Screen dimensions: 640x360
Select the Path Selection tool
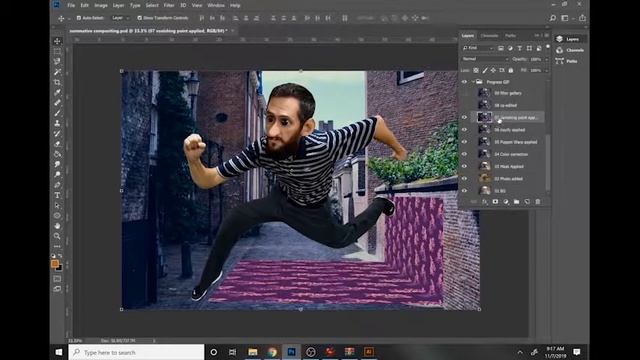click(x=57, y=205)
